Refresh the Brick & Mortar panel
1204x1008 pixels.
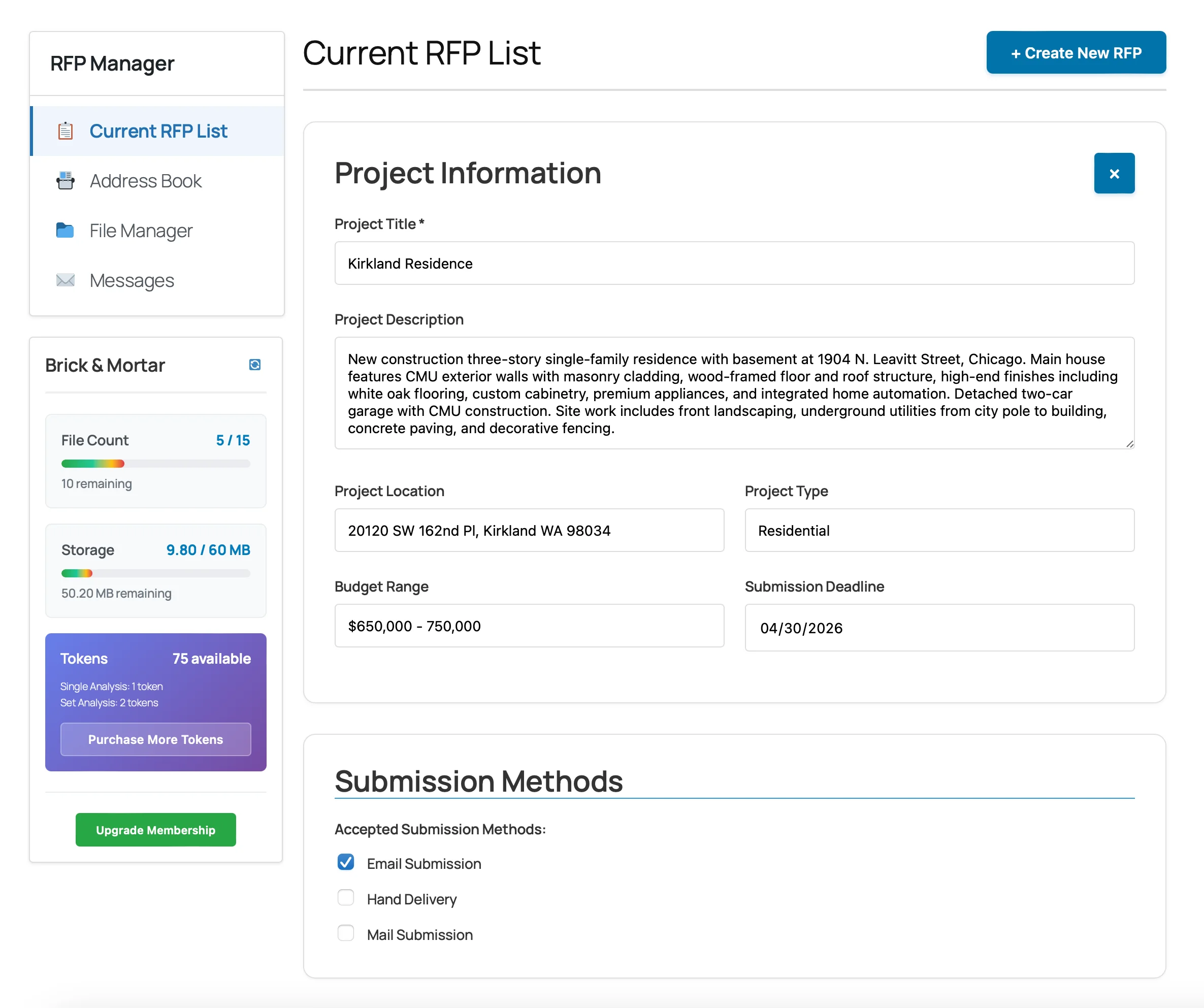(254, 365)
